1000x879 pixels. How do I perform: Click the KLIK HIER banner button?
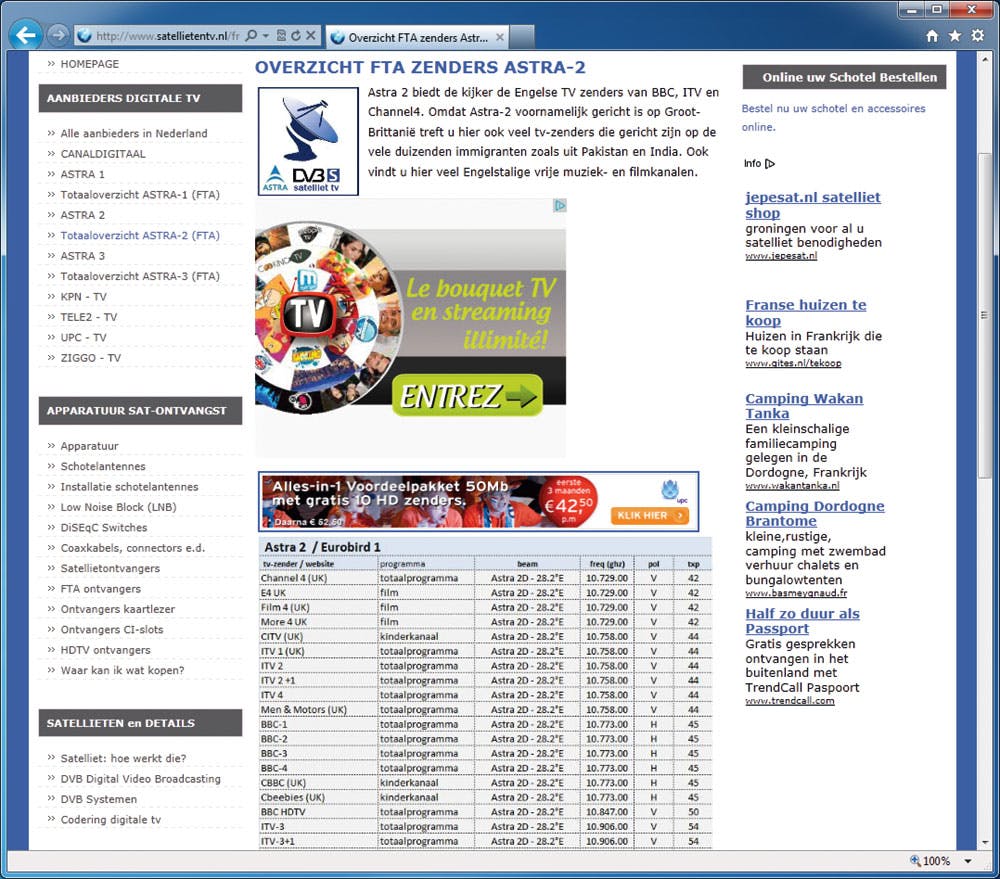[x=649, y=515]
